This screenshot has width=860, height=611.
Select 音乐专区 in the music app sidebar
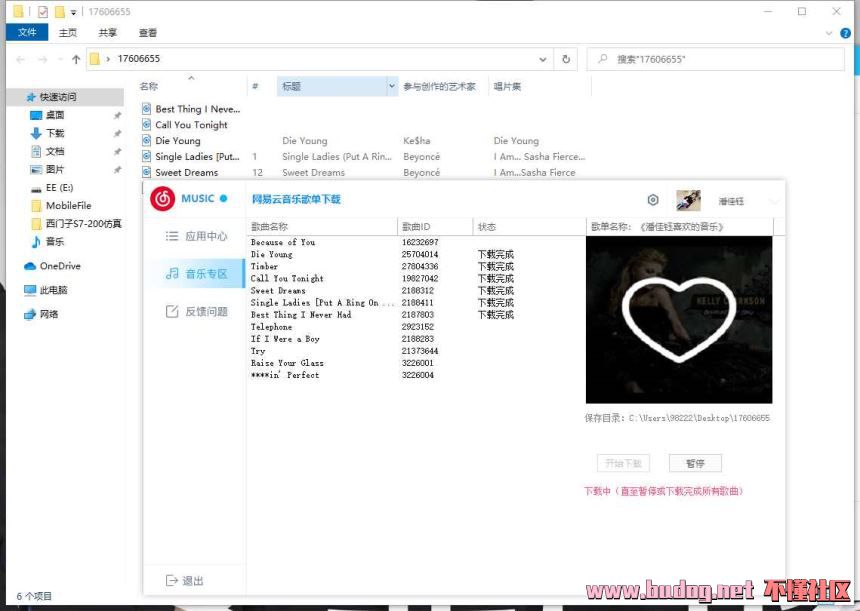195,273
